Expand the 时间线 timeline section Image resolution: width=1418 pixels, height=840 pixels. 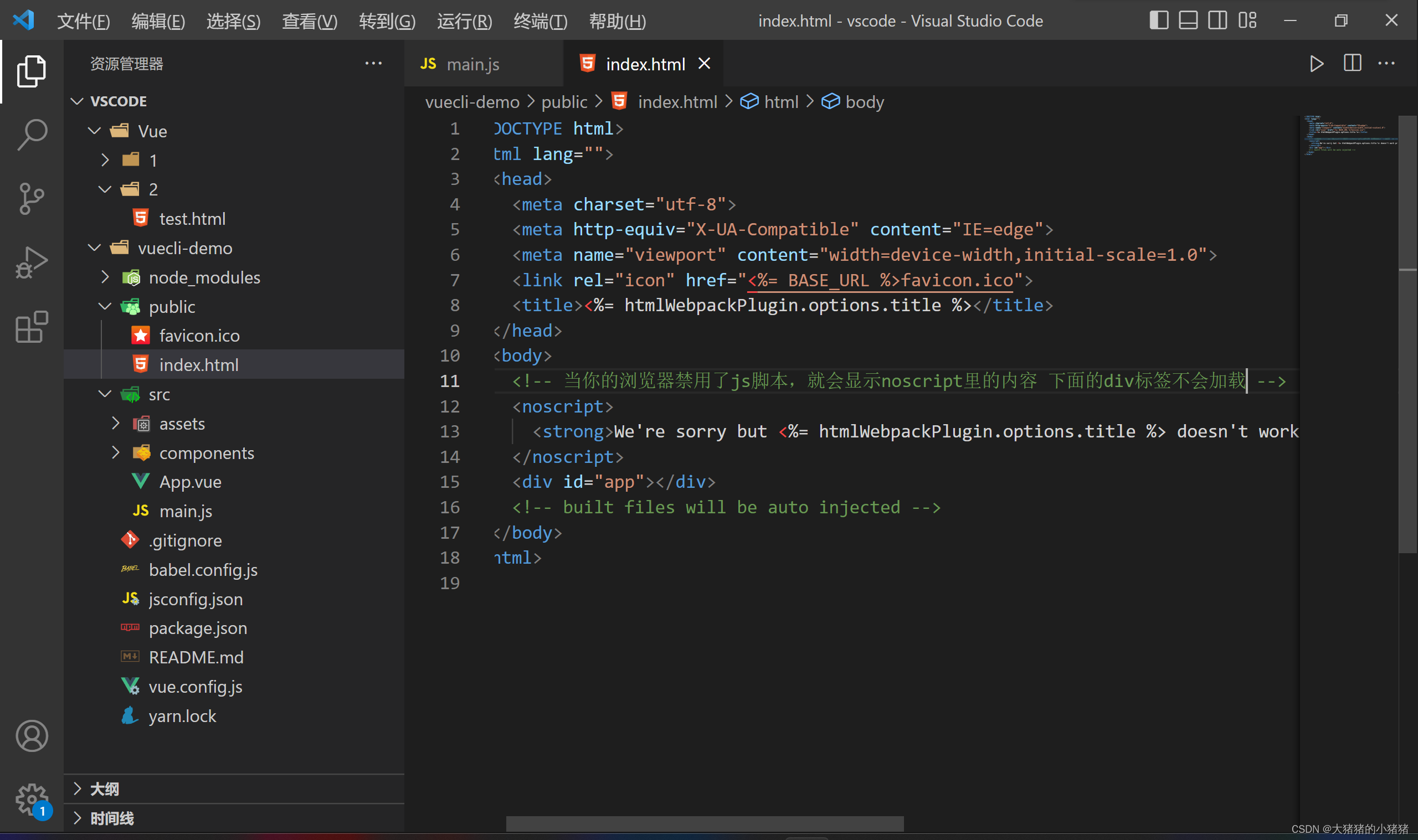point(234,818)
